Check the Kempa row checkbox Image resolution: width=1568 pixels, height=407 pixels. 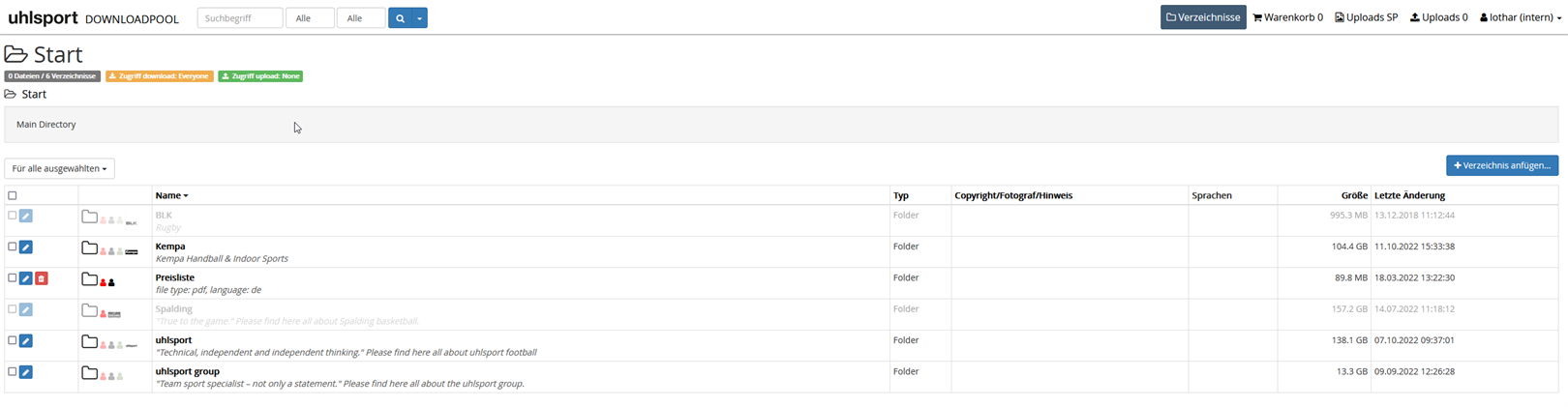13,247
